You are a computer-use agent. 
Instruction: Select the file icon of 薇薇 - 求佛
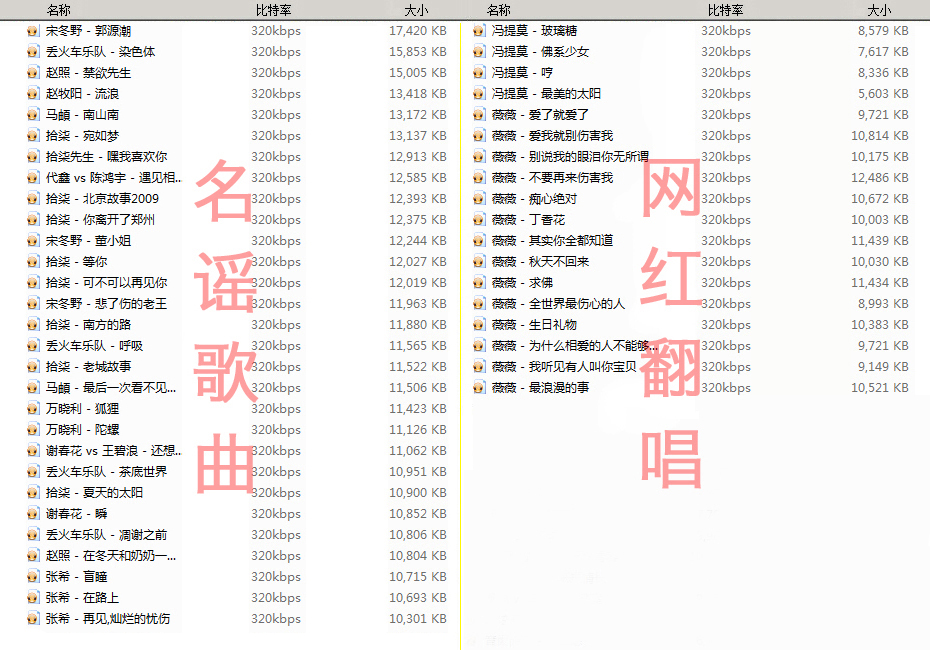(479, 283)
